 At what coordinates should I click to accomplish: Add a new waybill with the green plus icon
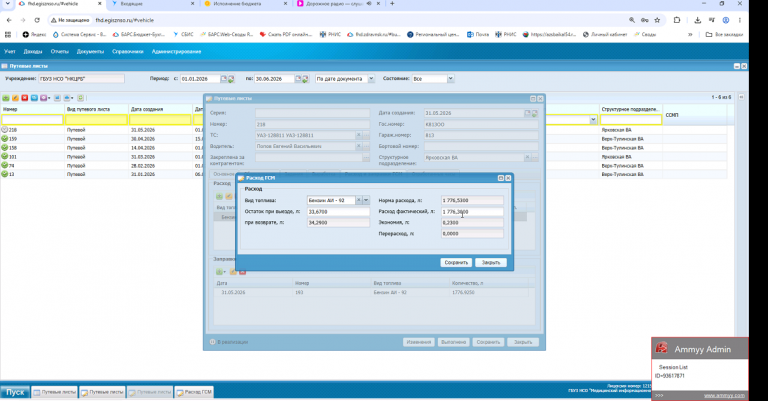click(6, 98)
